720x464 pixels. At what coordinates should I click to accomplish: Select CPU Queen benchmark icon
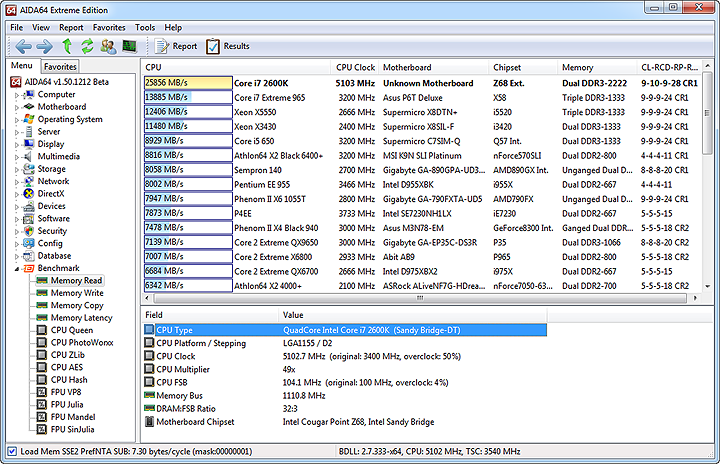42,330
